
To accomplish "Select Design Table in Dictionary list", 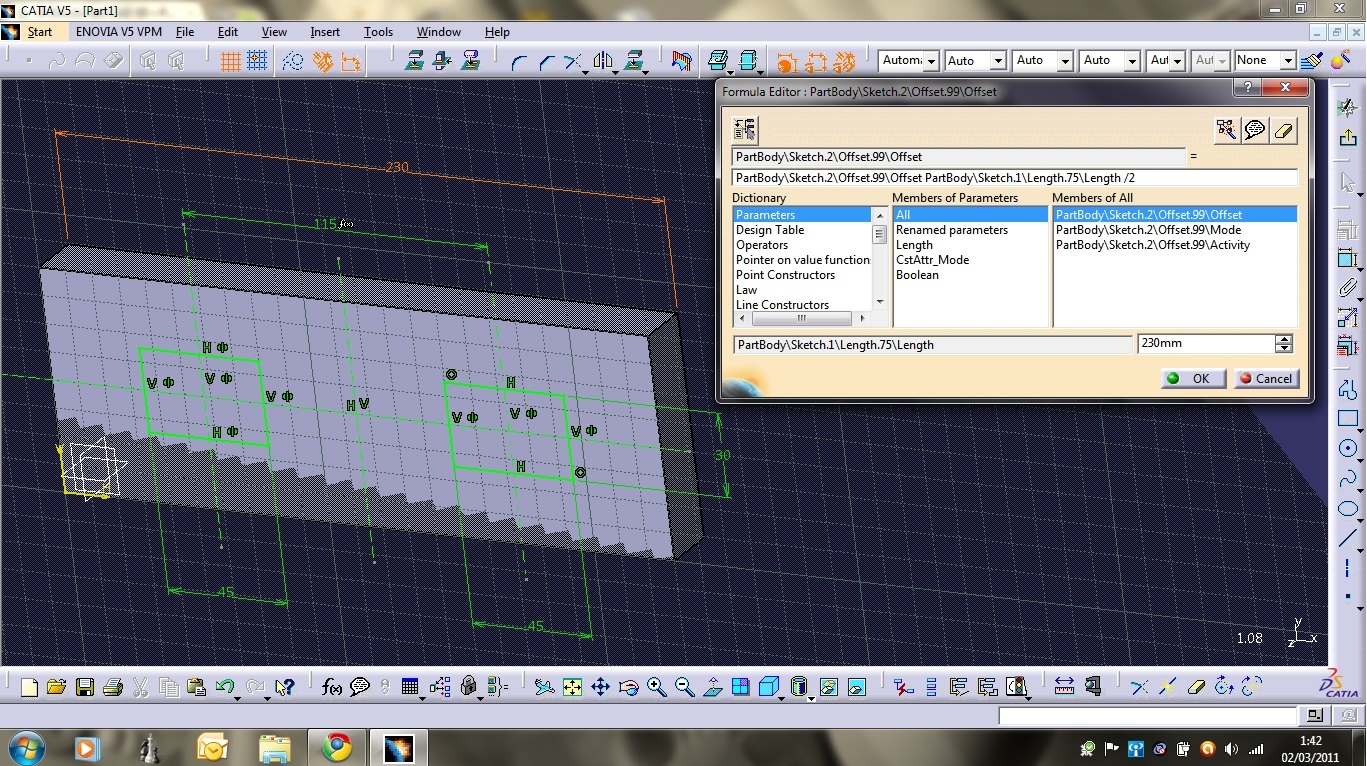I will (x=770, y=230).
